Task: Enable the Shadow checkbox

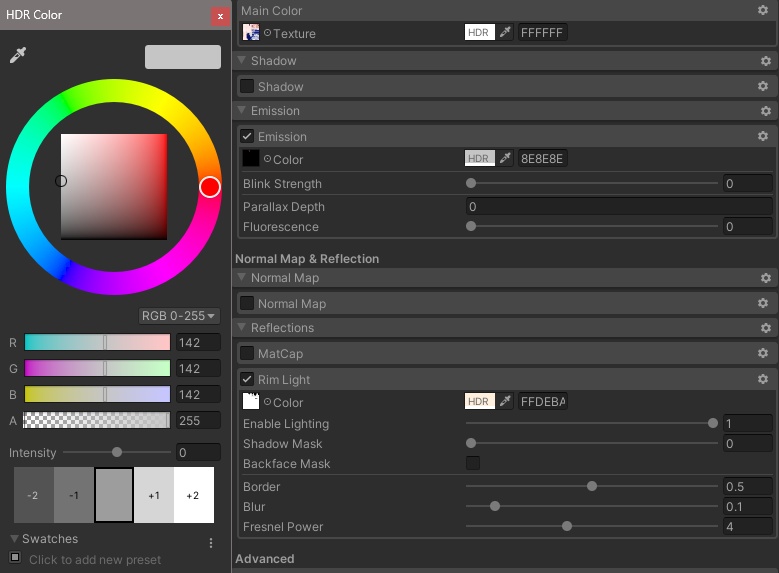Action: [247, 86]
